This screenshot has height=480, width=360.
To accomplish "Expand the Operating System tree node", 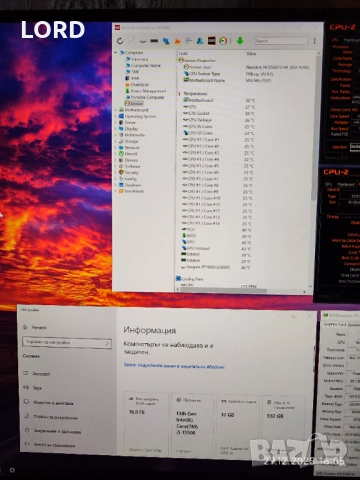I will [116, 116].
